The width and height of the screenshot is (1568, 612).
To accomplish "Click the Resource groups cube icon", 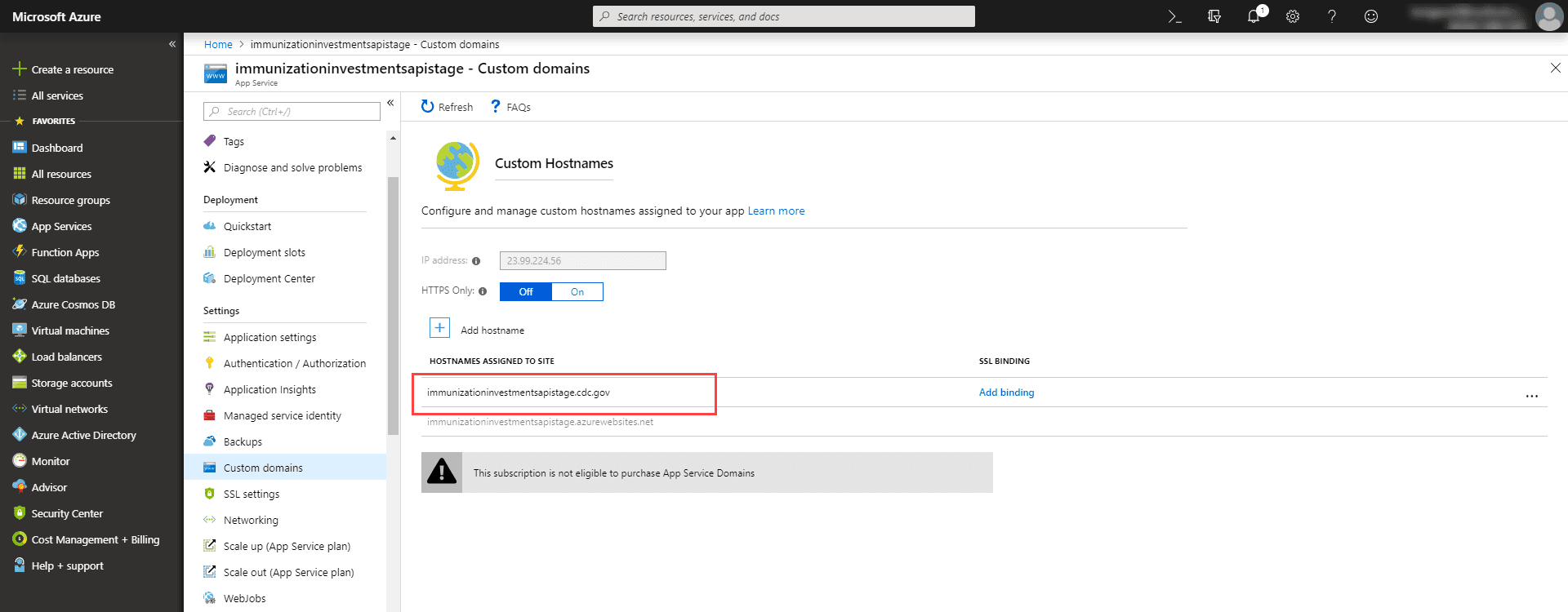I will tap(20, 200).
